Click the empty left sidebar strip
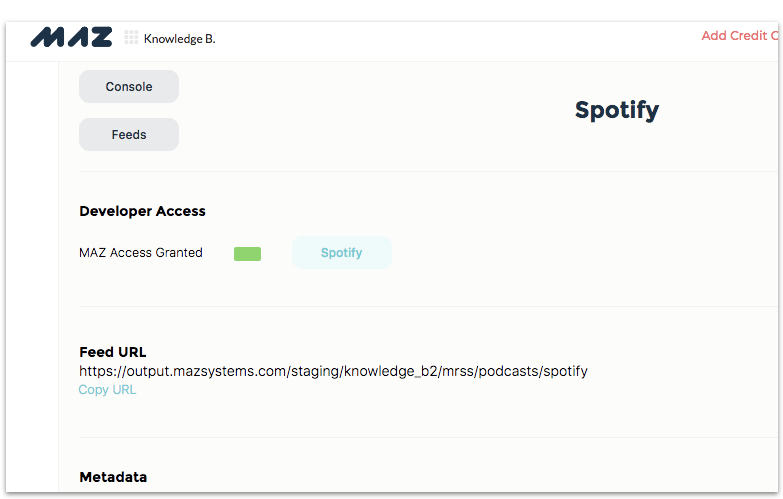783x499 pixels. click(32, 277)
